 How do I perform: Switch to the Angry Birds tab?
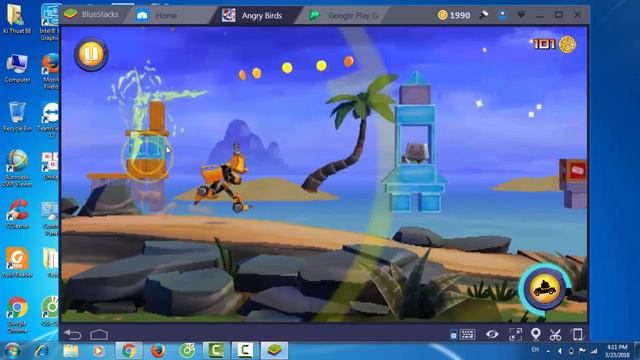(x=253, y=16)
